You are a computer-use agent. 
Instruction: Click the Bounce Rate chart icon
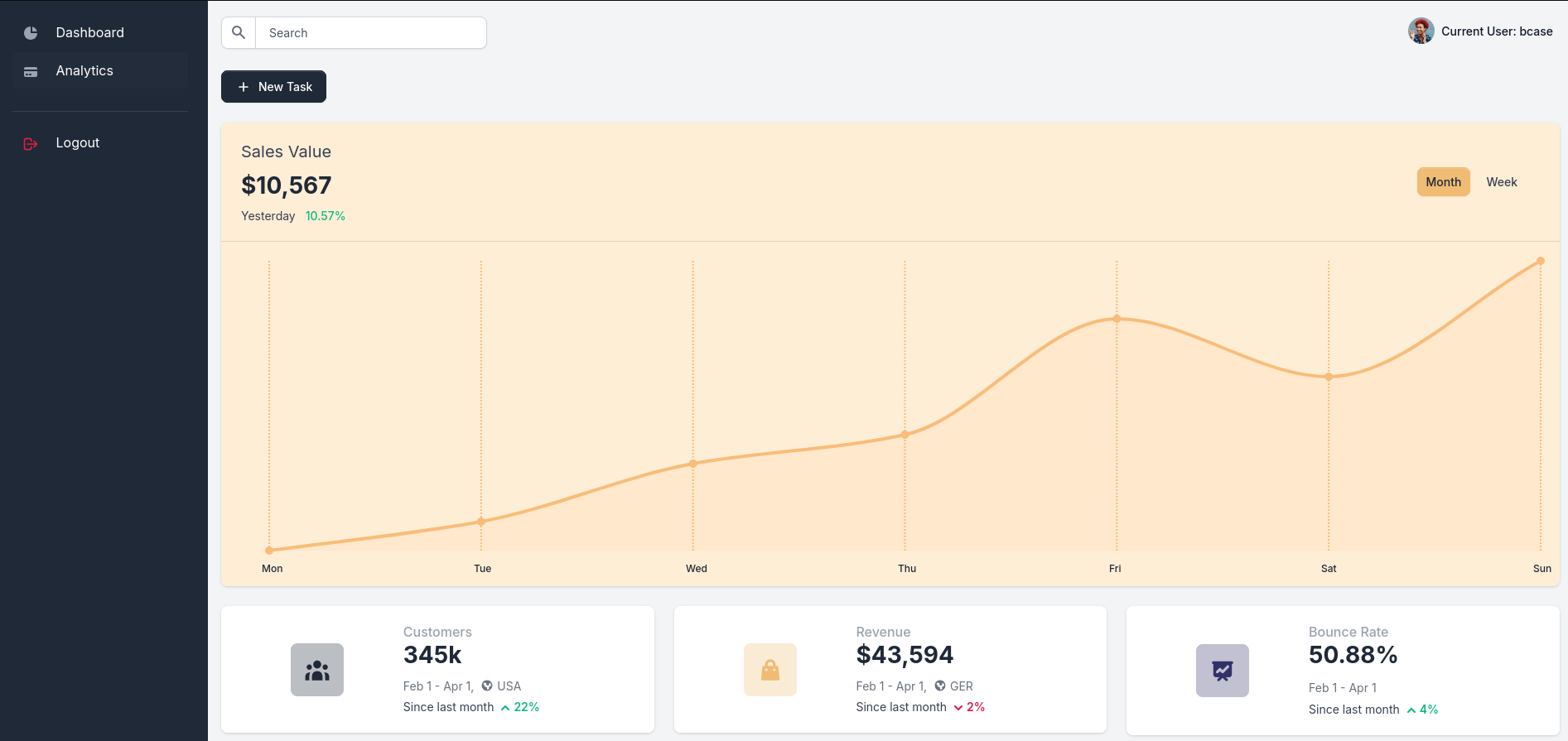point(1223,671)
